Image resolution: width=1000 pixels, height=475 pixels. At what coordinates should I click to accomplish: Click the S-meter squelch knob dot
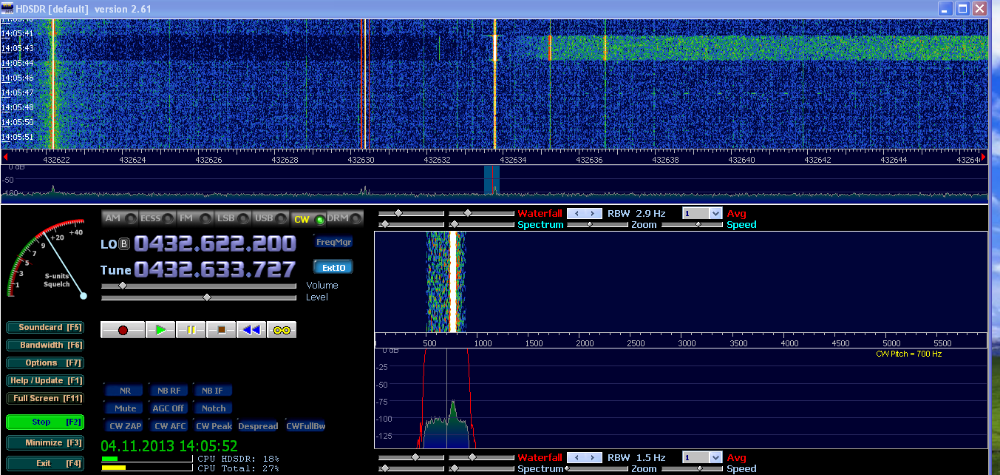(x=84, y=296)
